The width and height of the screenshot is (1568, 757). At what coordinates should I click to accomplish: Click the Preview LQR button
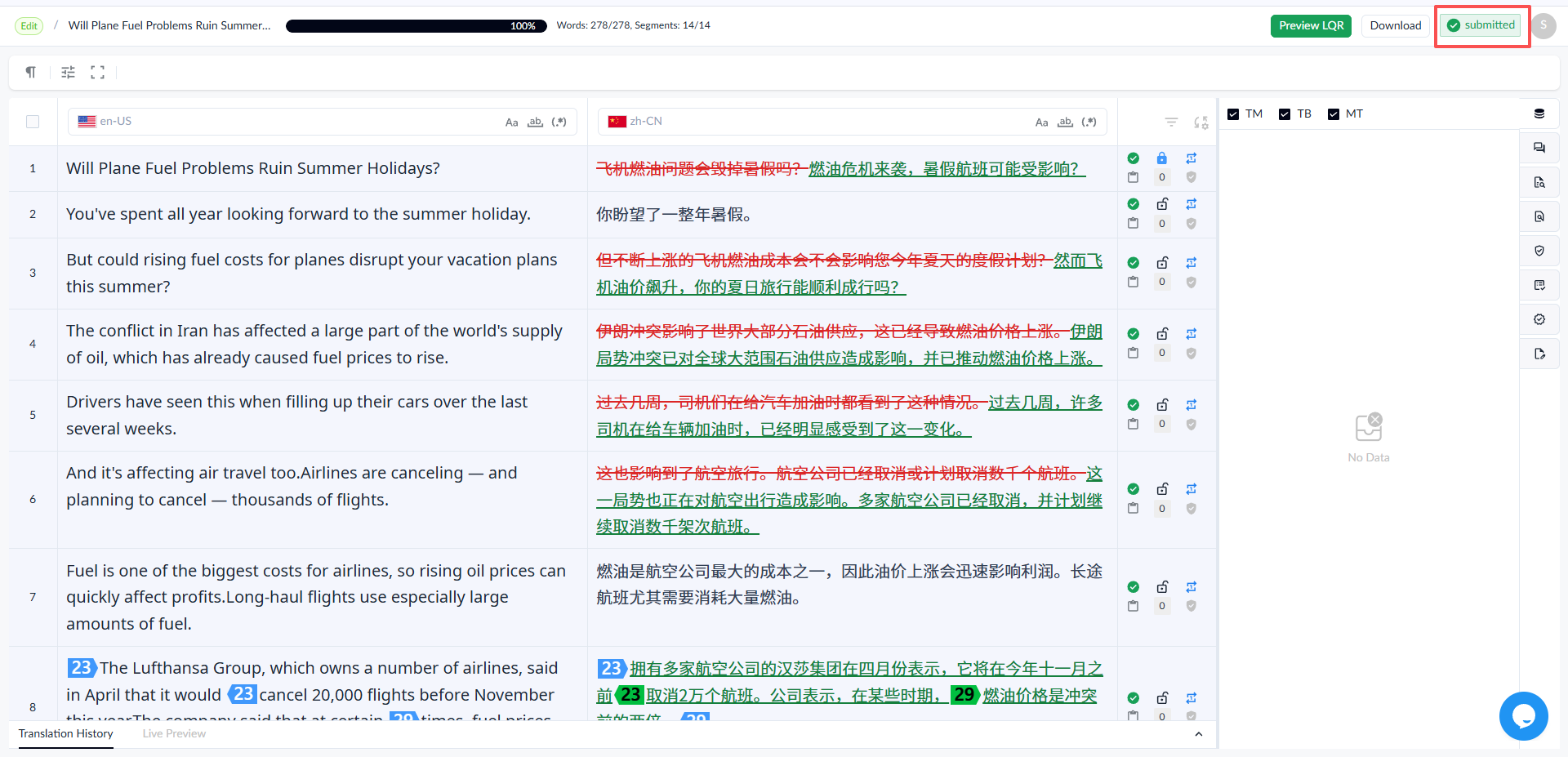(x=1312, y=26)
